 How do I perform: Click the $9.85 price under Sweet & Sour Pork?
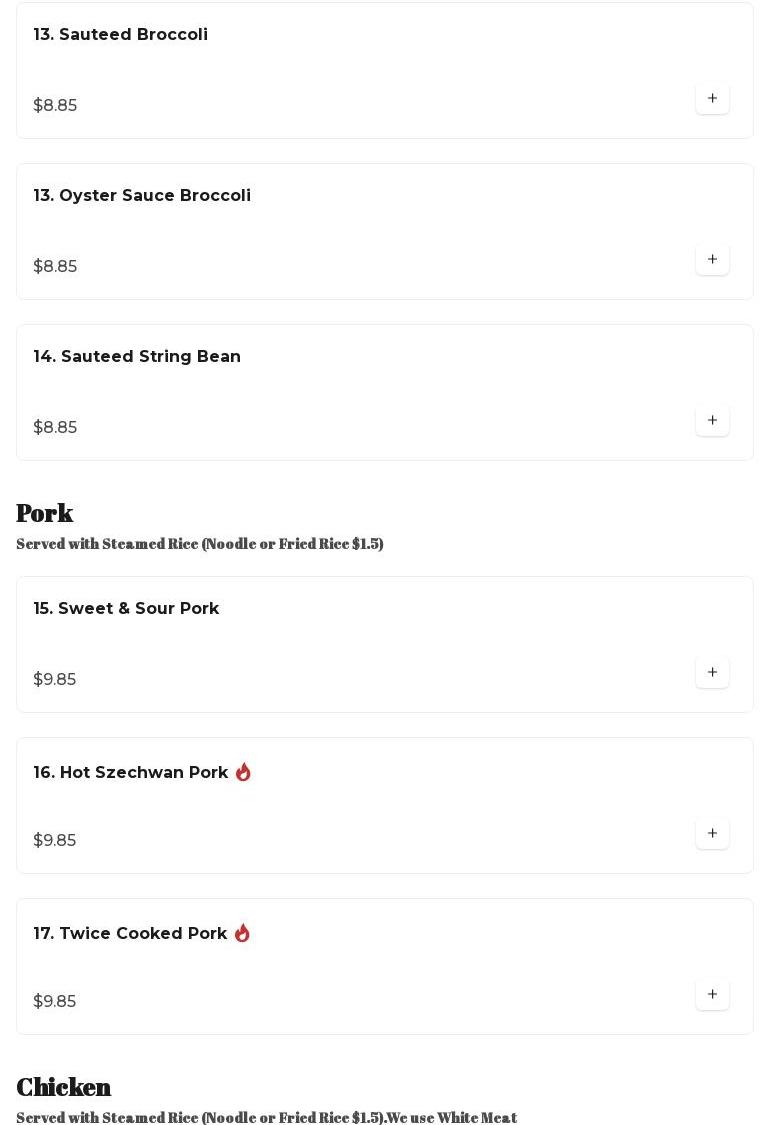coord(55,680)
